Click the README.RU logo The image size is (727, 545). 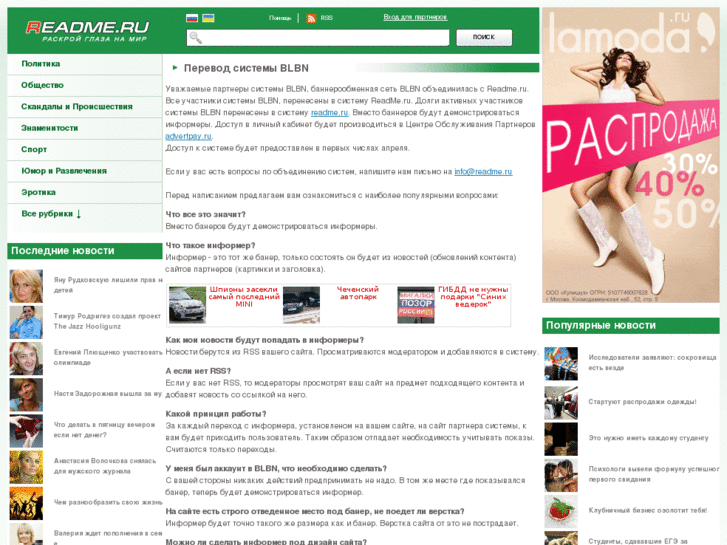click(87, 31)
